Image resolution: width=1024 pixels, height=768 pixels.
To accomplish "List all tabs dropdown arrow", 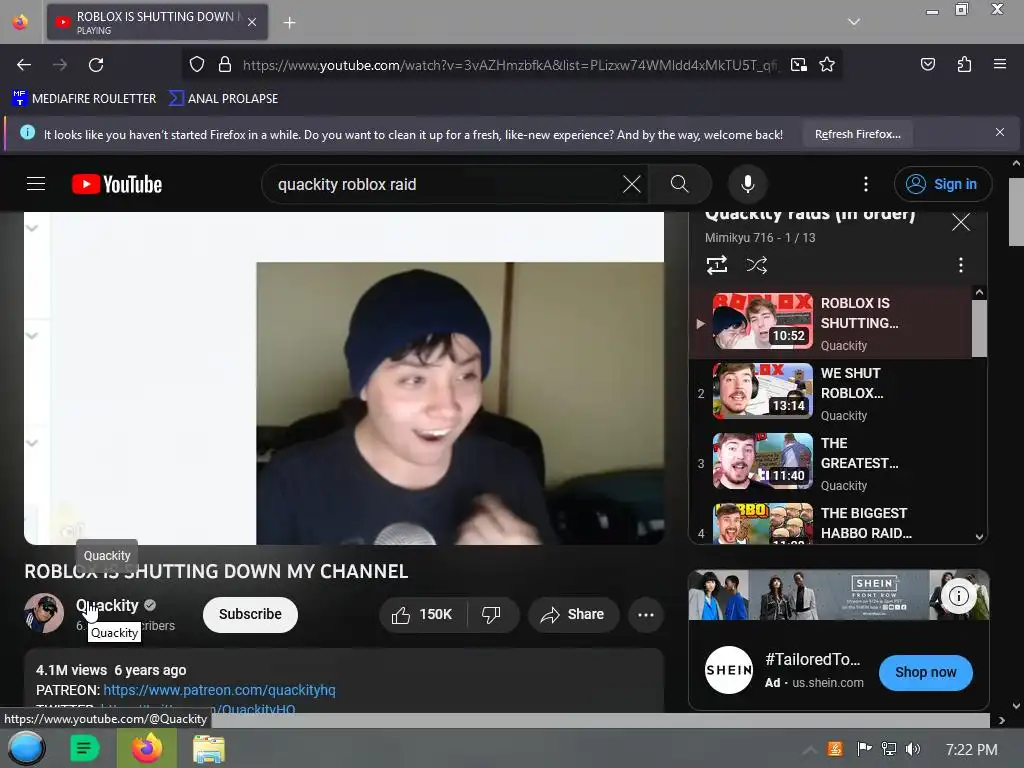I will [x=854, y=22].
